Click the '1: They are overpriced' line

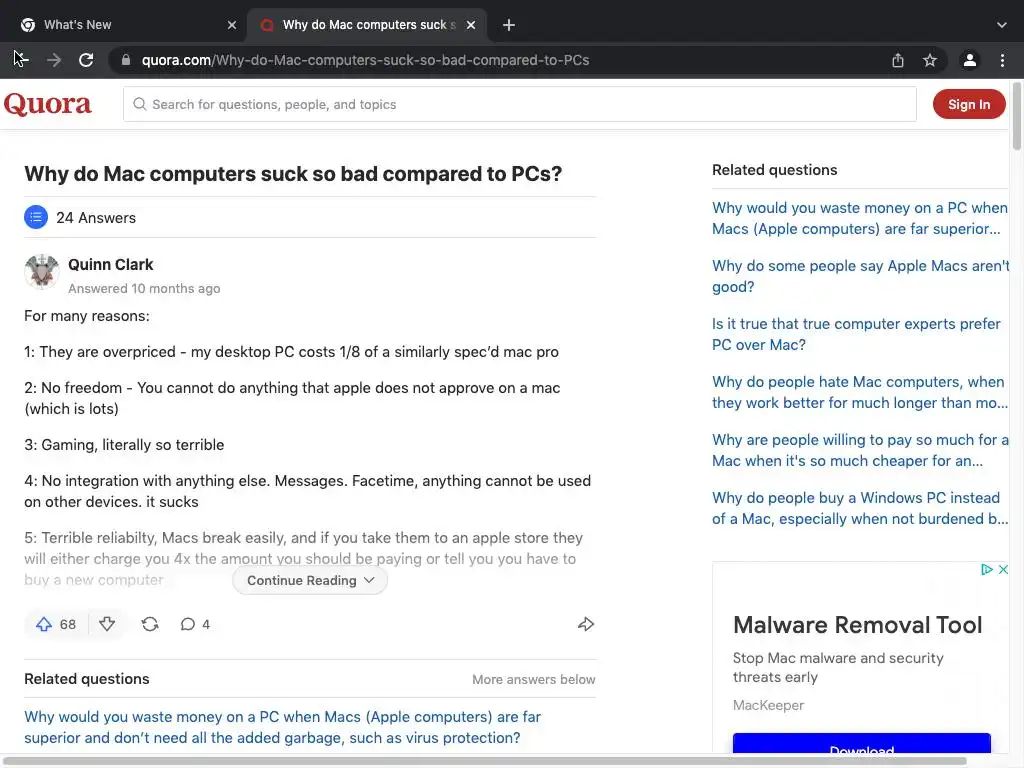point(291,352)
